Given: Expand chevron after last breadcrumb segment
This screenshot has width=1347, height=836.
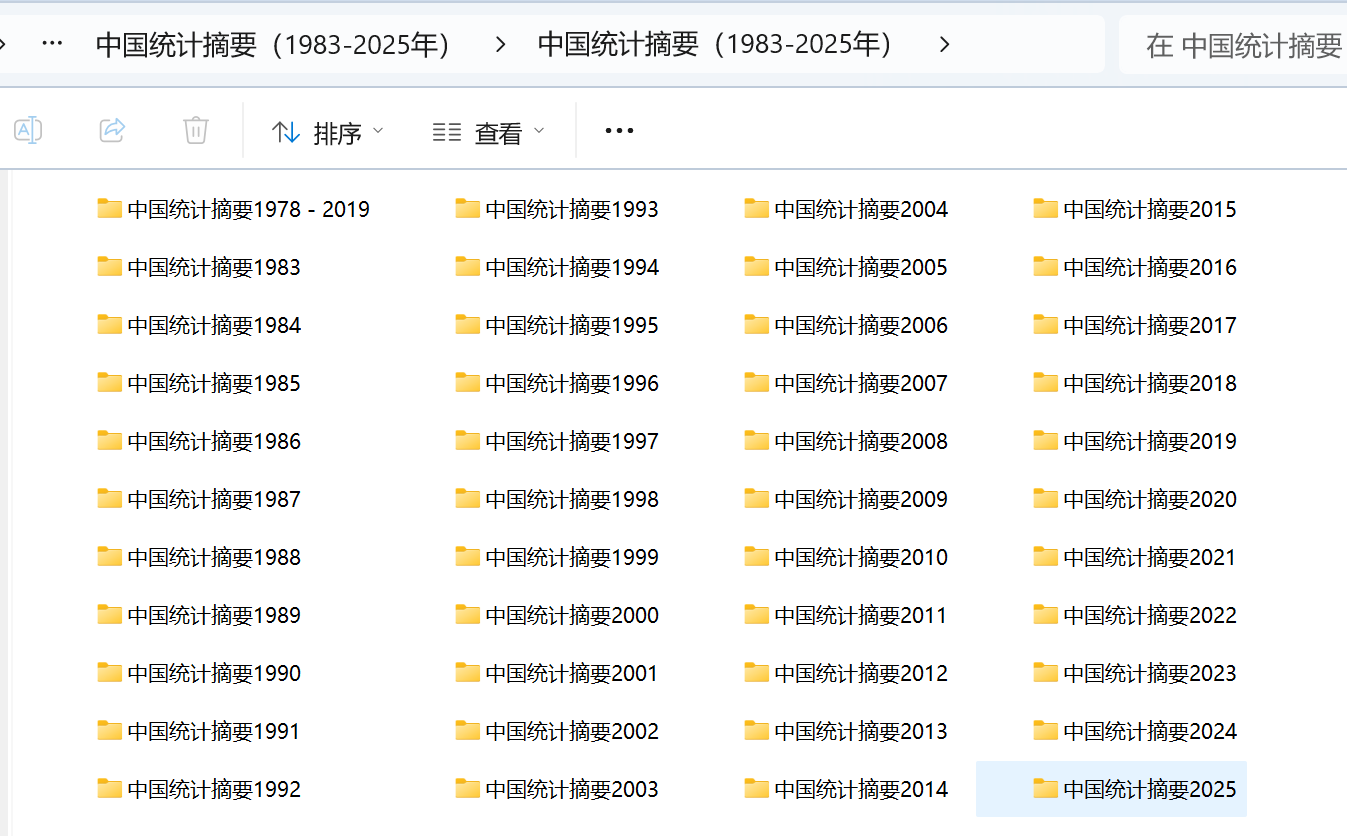Looking at the screenshot, I should pos(944,44).
